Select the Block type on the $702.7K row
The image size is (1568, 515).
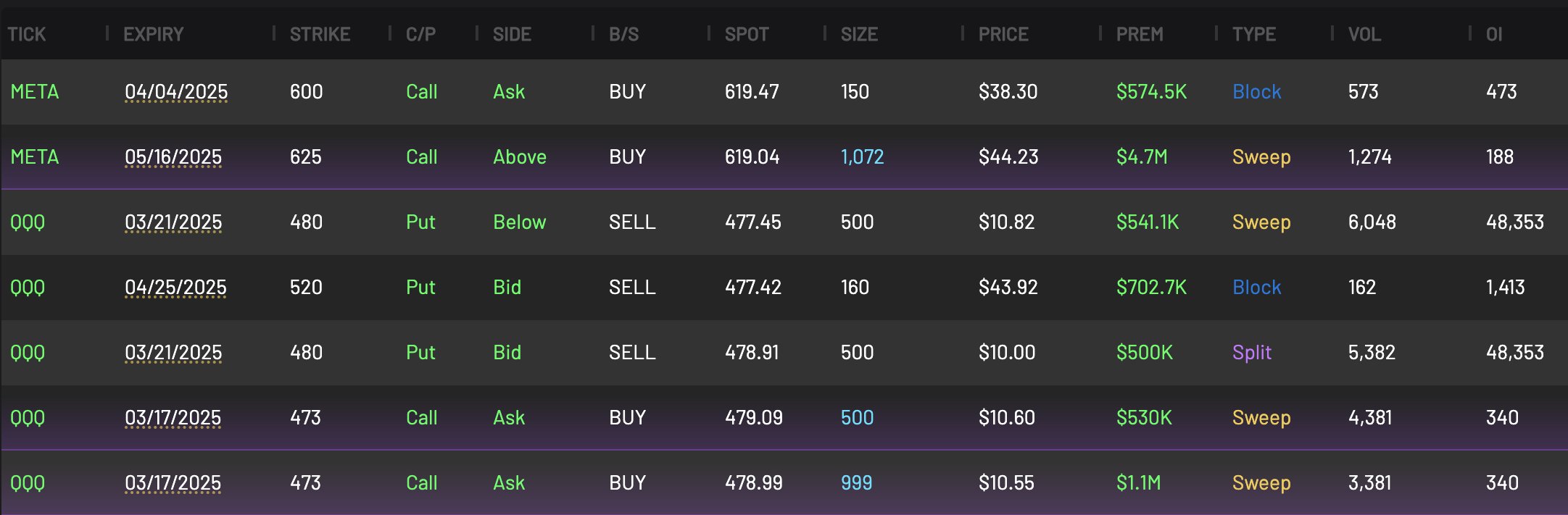click(x=1256, y=288)
